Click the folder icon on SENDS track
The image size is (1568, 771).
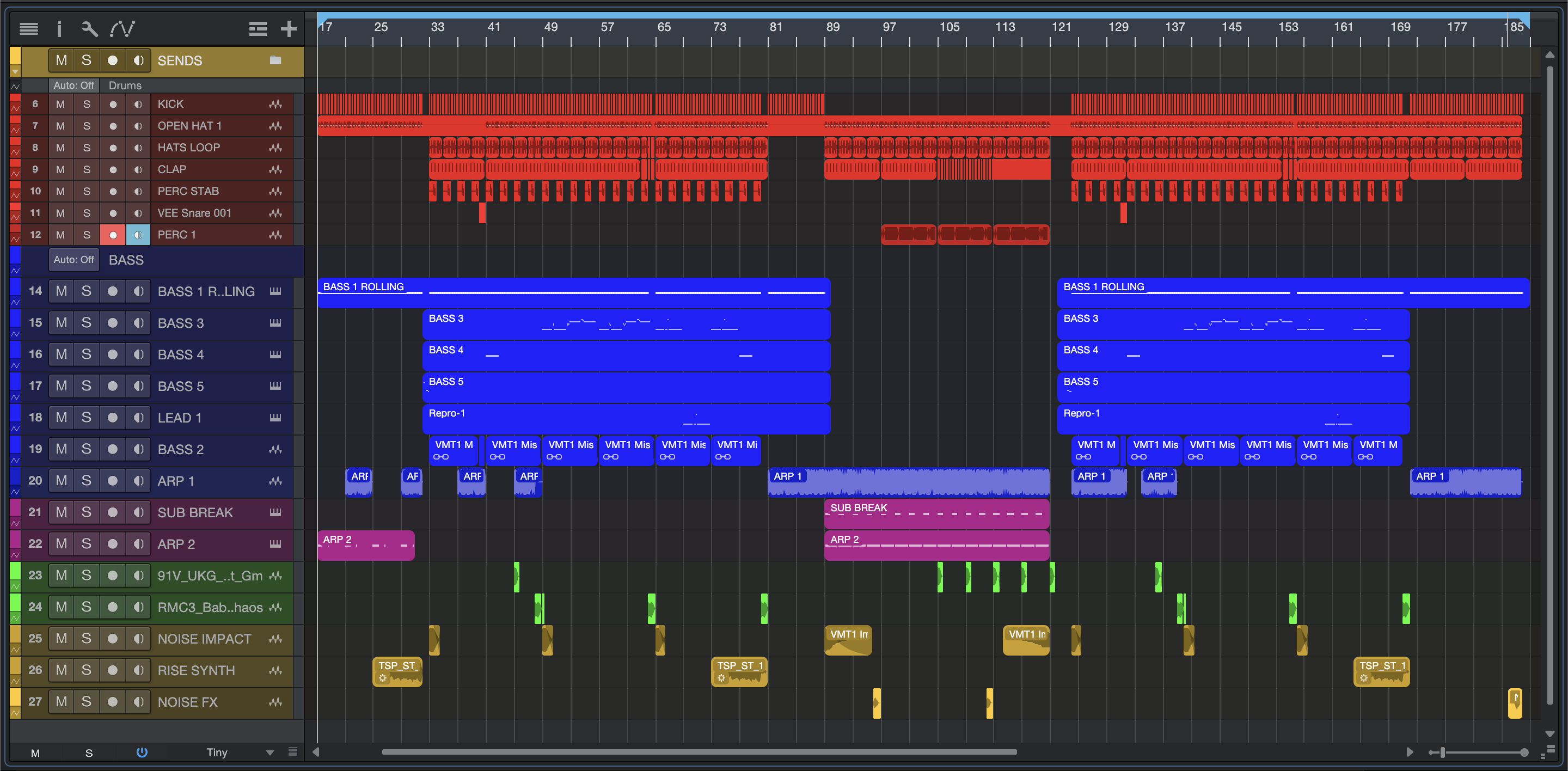(275, 60)
